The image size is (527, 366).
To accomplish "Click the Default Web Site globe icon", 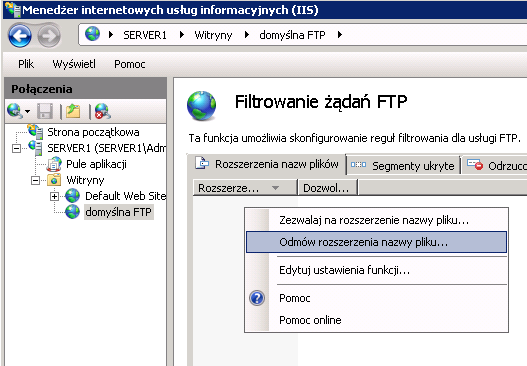I will pyautogui.click(x=73, y=196).
